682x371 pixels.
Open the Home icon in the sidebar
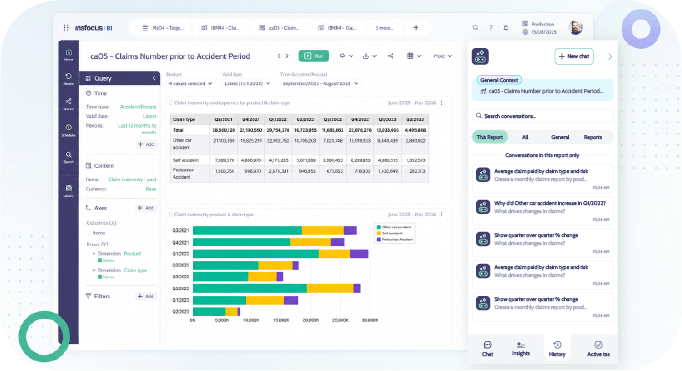click(x=68, y=53)
